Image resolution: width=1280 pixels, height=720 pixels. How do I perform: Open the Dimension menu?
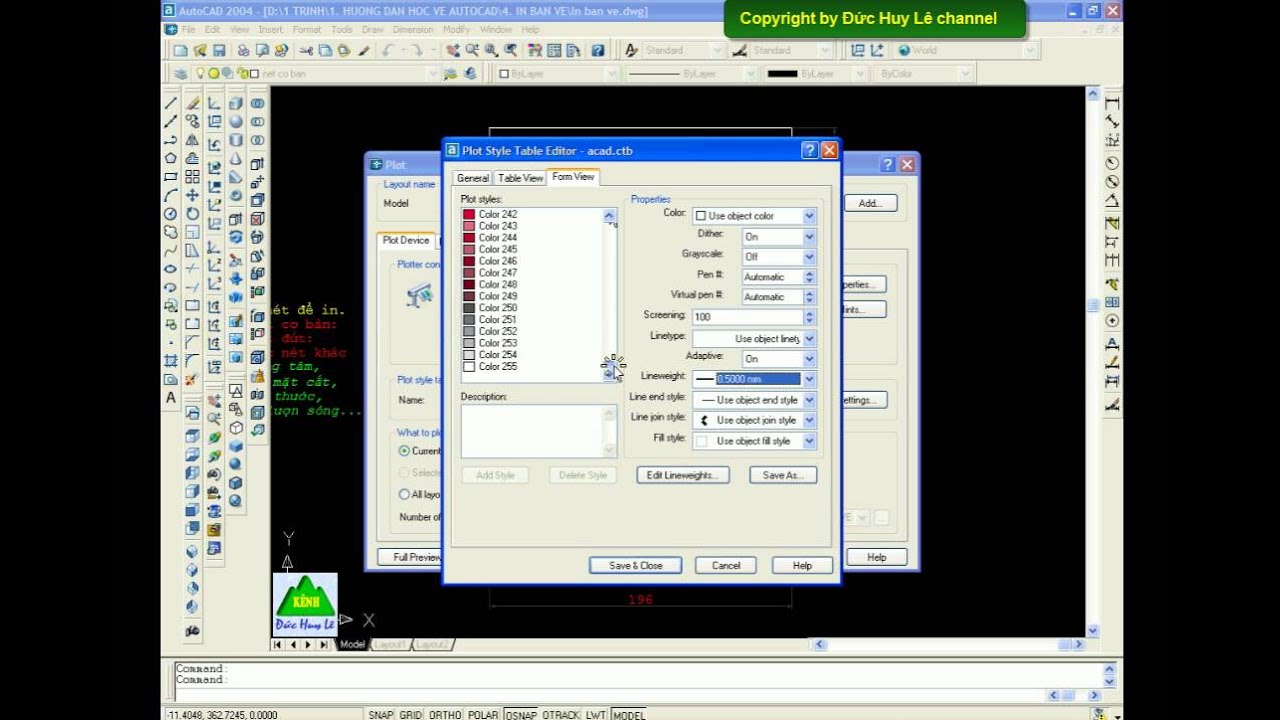(413, 30)
